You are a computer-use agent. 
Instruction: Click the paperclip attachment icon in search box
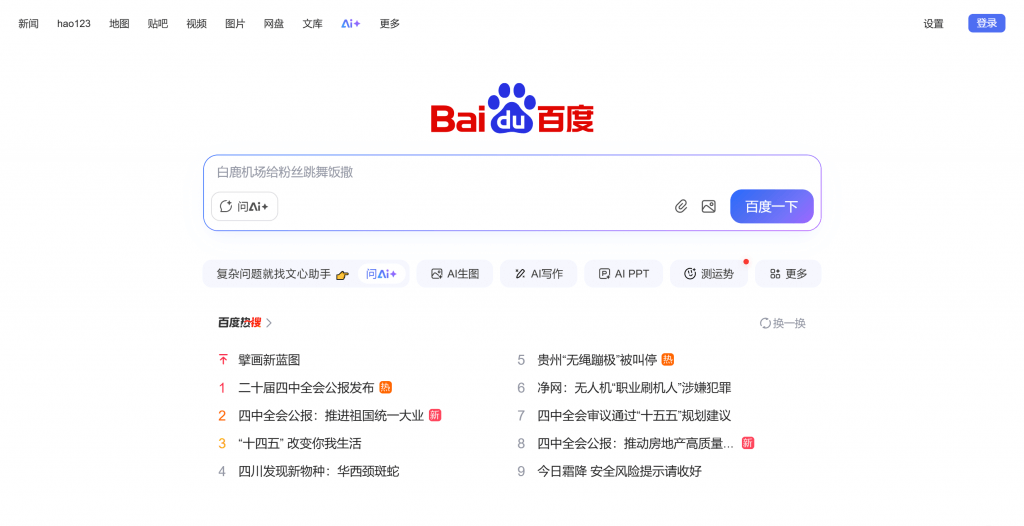[681, 206]
